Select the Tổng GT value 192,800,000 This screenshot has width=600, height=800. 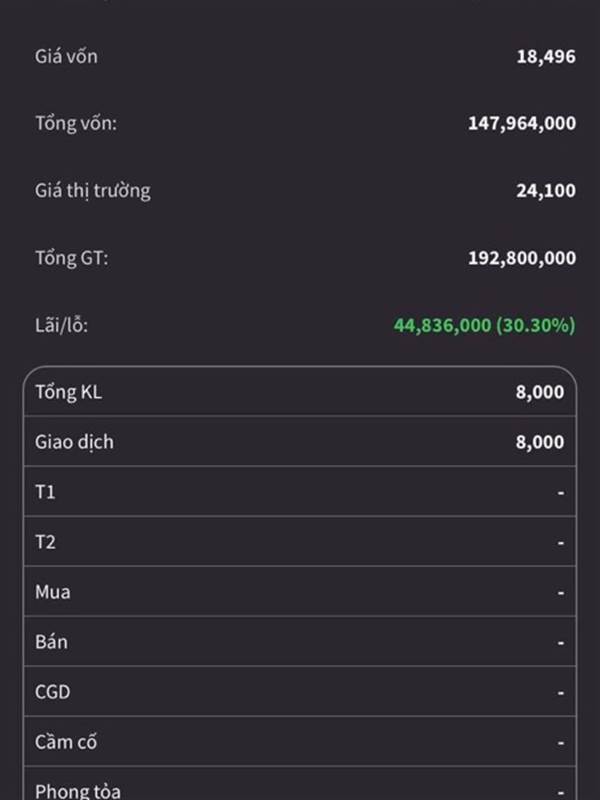click(x=522, y=258)
